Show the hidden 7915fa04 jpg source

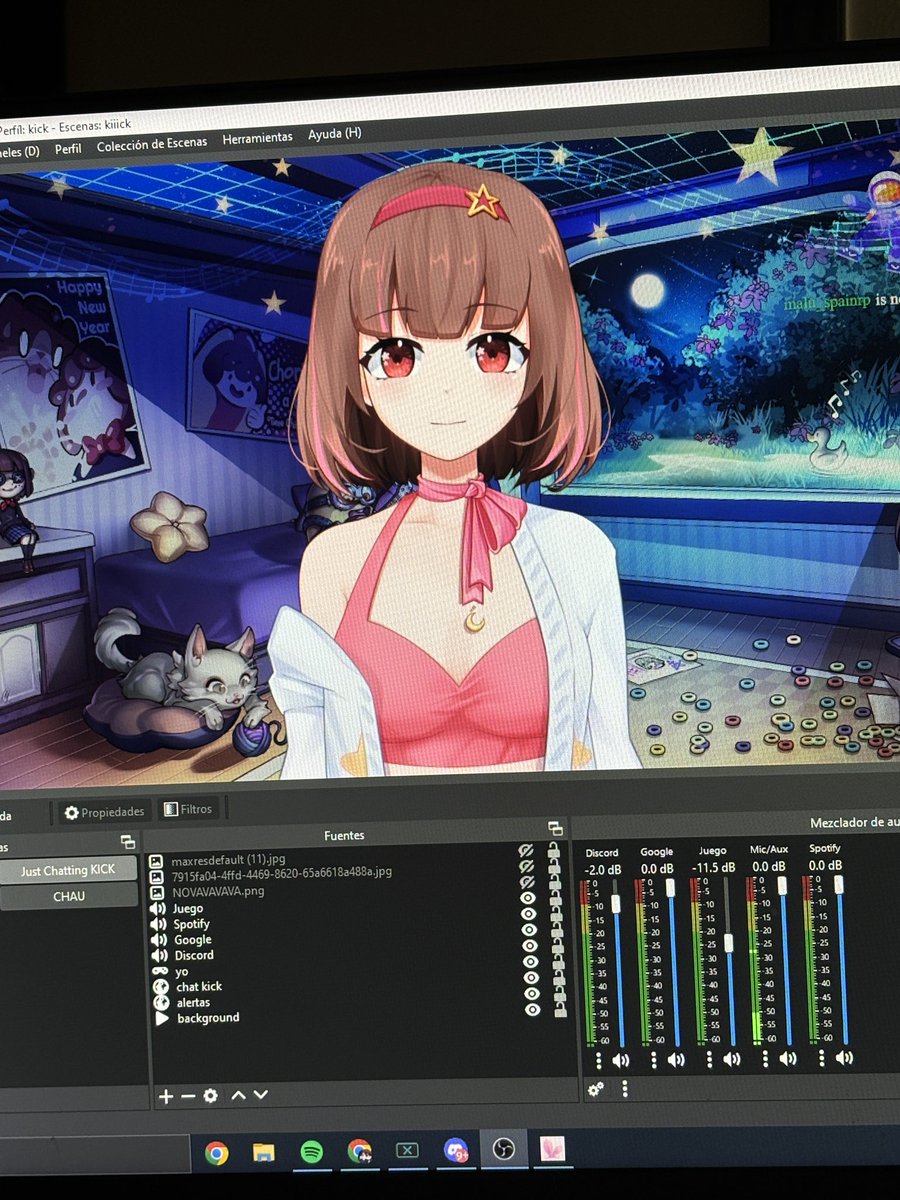click(527, 866)
